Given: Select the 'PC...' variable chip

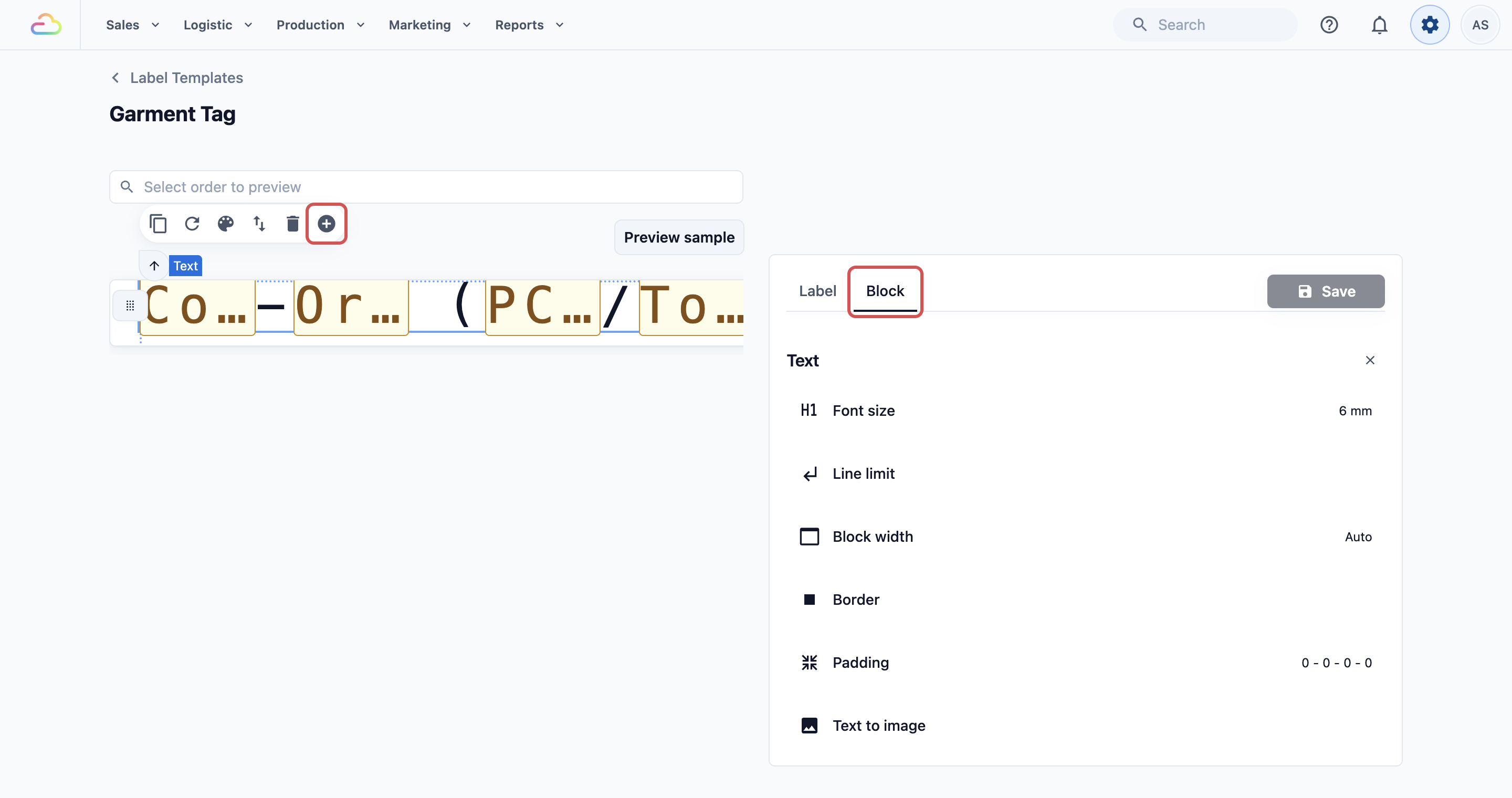Looking at the screenshot, I should (542, 307).
